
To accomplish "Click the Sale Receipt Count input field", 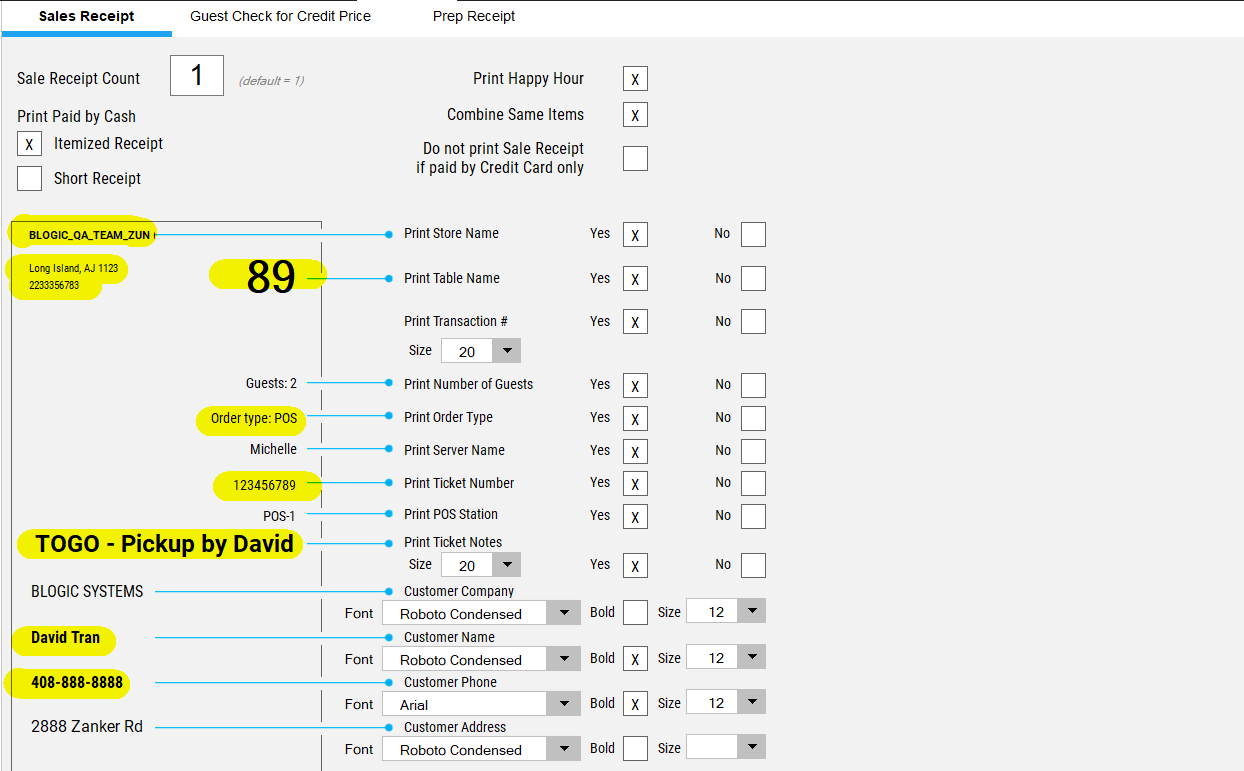I will click(196, 76).
